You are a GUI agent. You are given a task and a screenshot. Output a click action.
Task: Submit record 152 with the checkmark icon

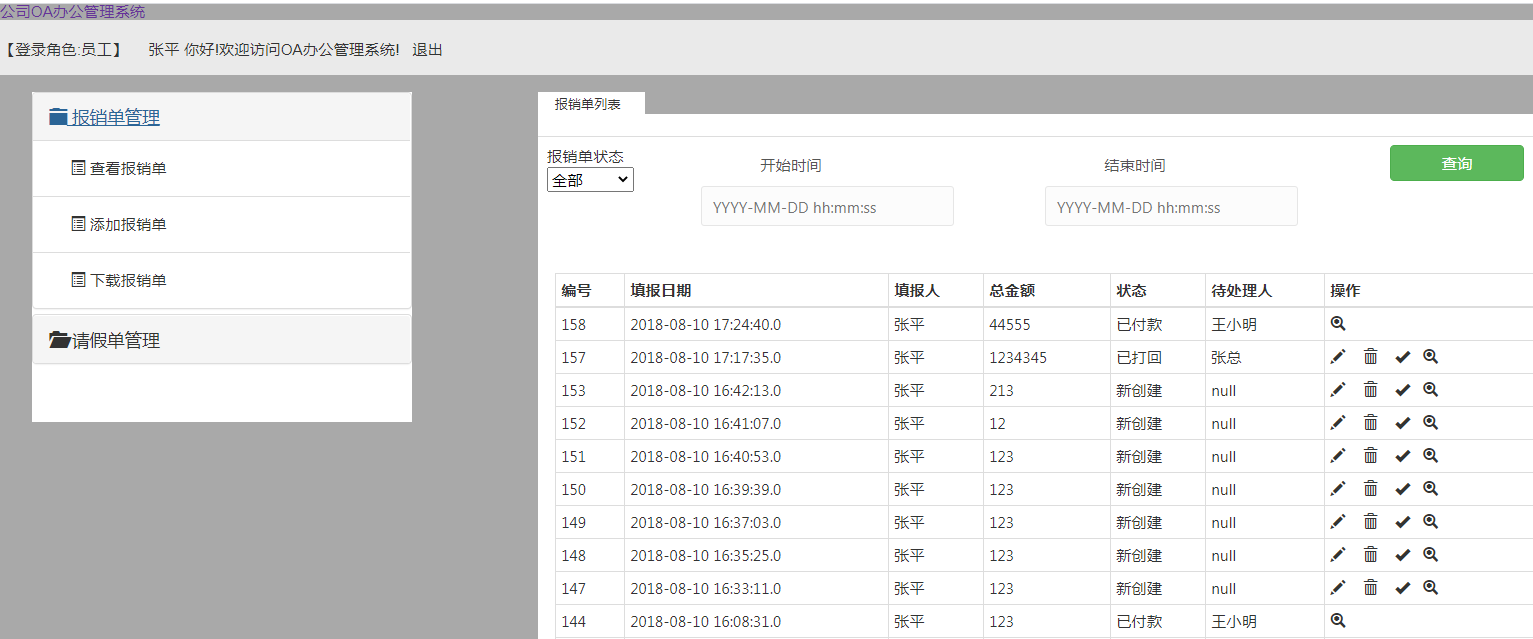(x=1402, y=423)
